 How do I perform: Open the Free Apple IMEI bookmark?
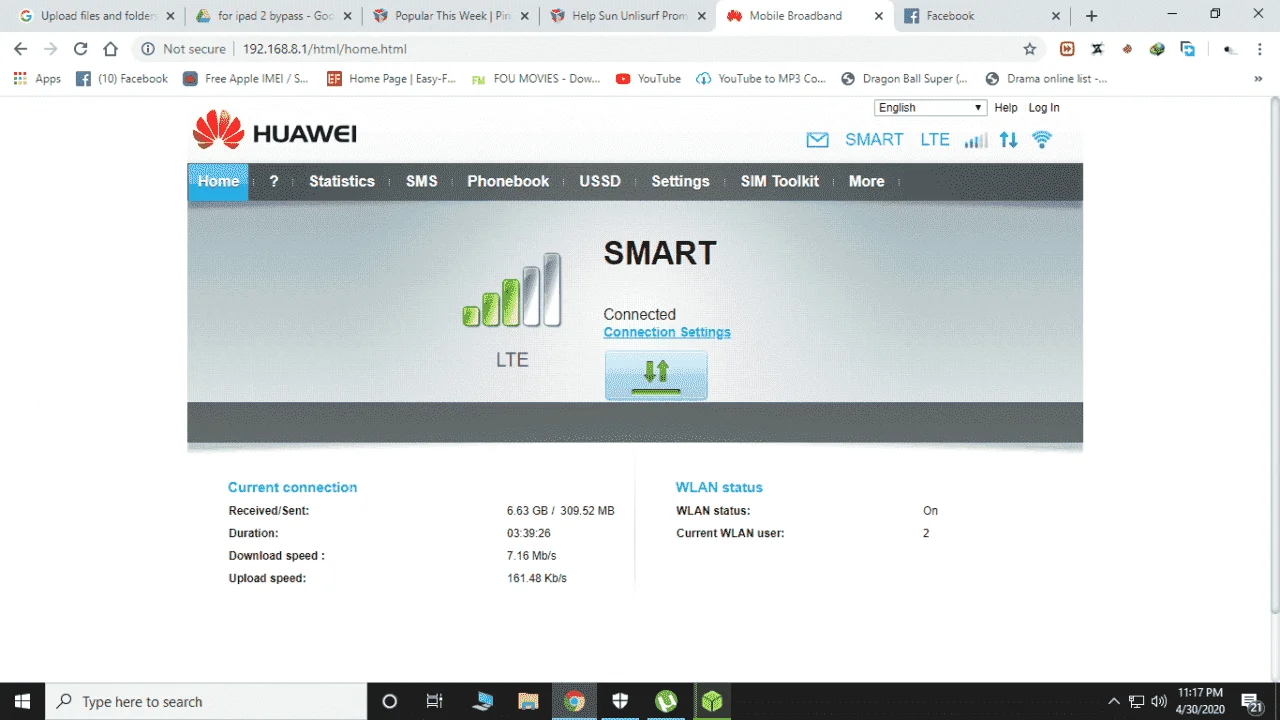(246, 79)
